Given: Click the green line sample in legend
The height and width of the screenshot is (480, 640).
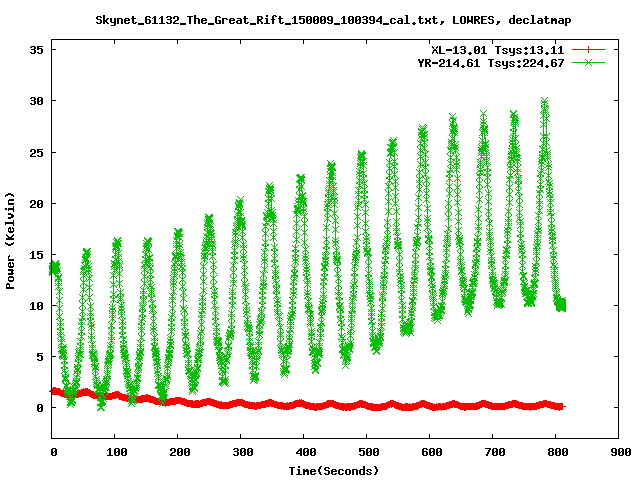Looking at the screenshot, I should tap(590, 62).
